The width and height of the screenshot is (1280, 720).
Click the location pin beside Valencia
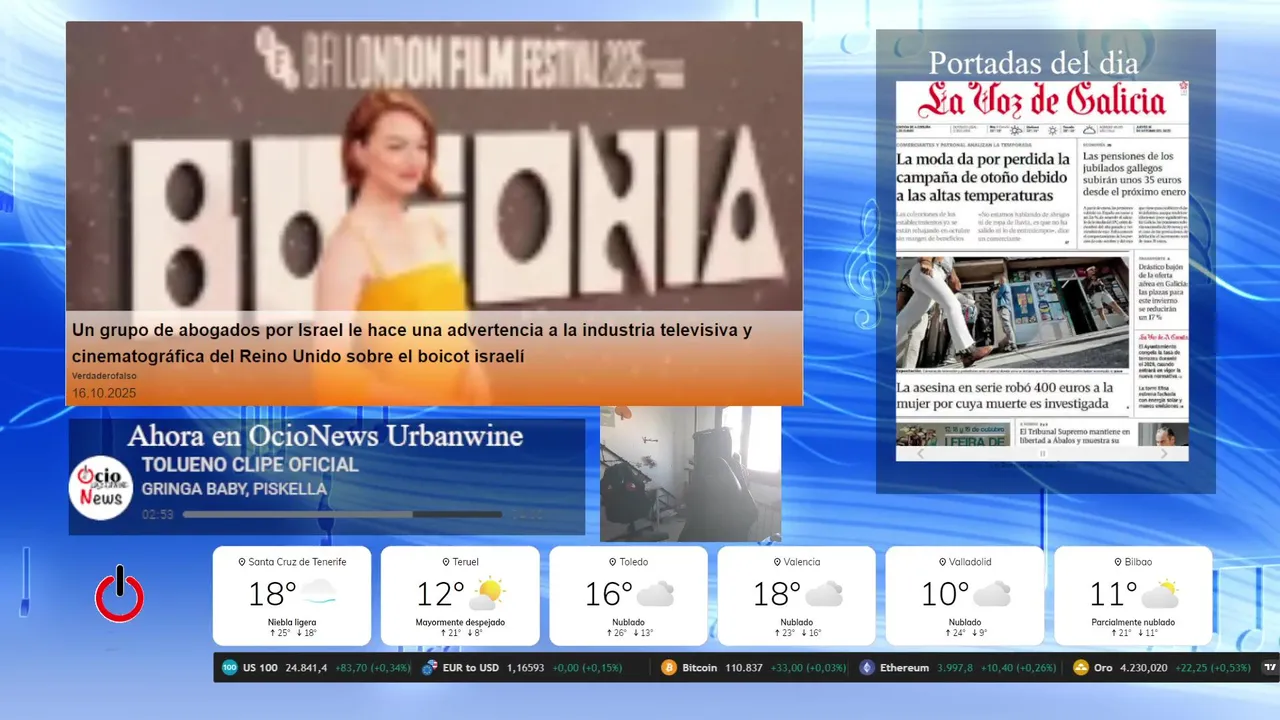click(776, 562)
